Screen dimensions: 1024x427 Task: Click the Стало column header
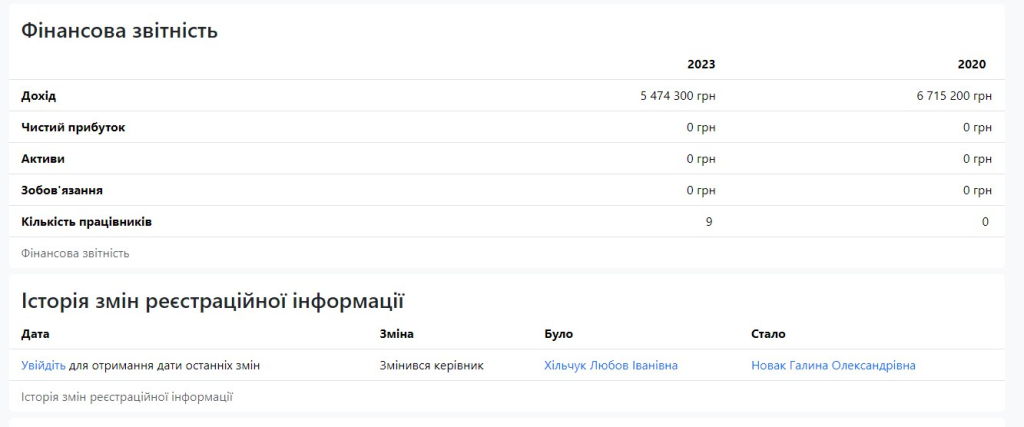(769, 334)
